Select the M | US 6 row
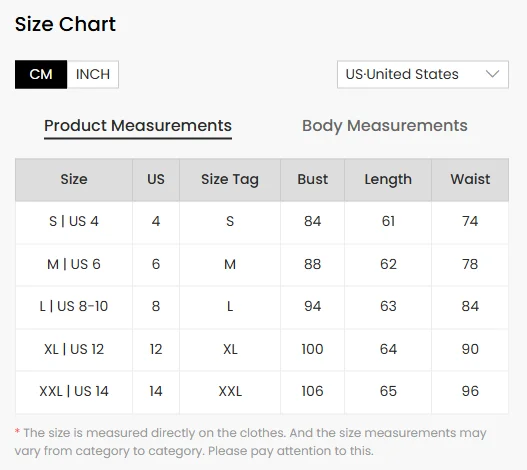 point(262,265)
